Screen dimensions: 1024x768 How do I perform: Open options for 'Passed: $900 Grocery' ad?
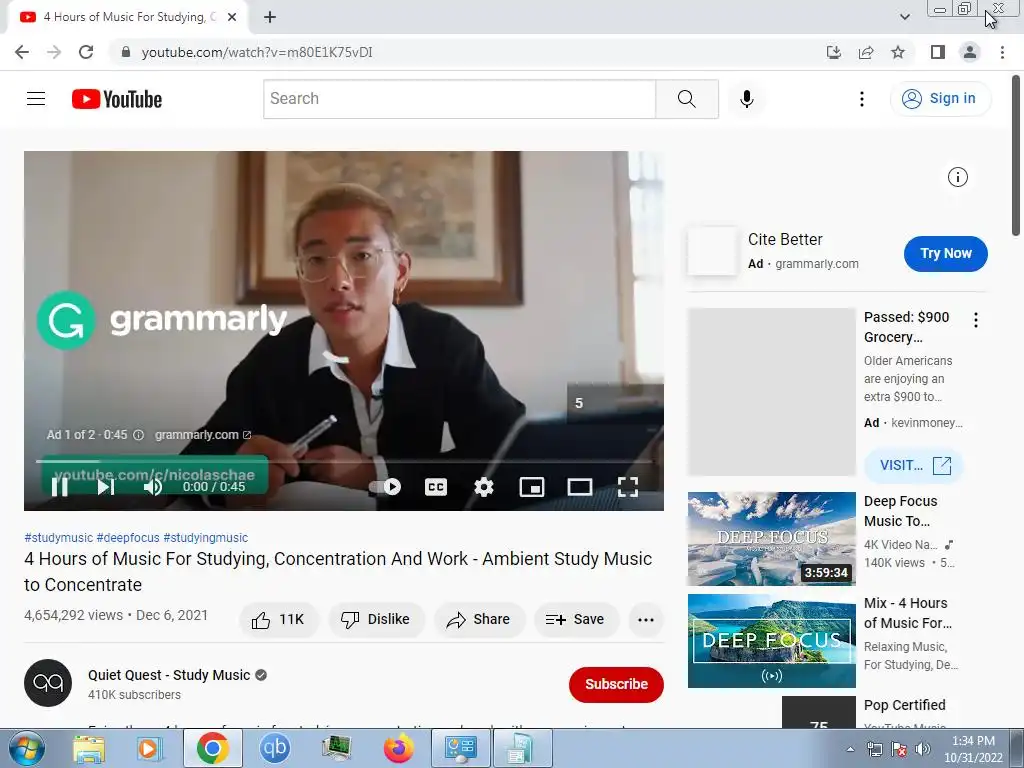pyautogui.click(x=976, y=320)
